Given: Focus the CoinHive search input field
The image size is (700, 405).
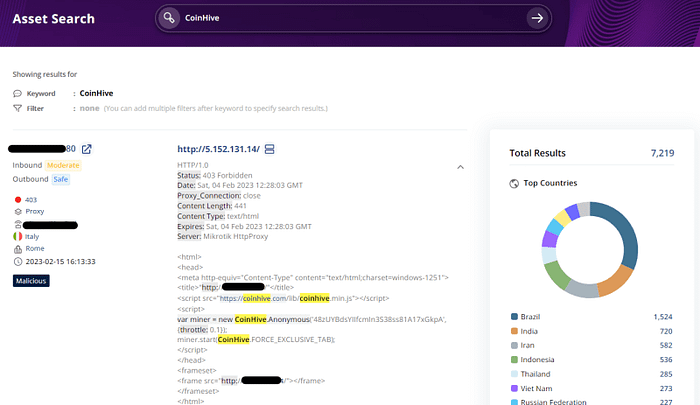Looking at the screenshot, I should pos(353,18).
